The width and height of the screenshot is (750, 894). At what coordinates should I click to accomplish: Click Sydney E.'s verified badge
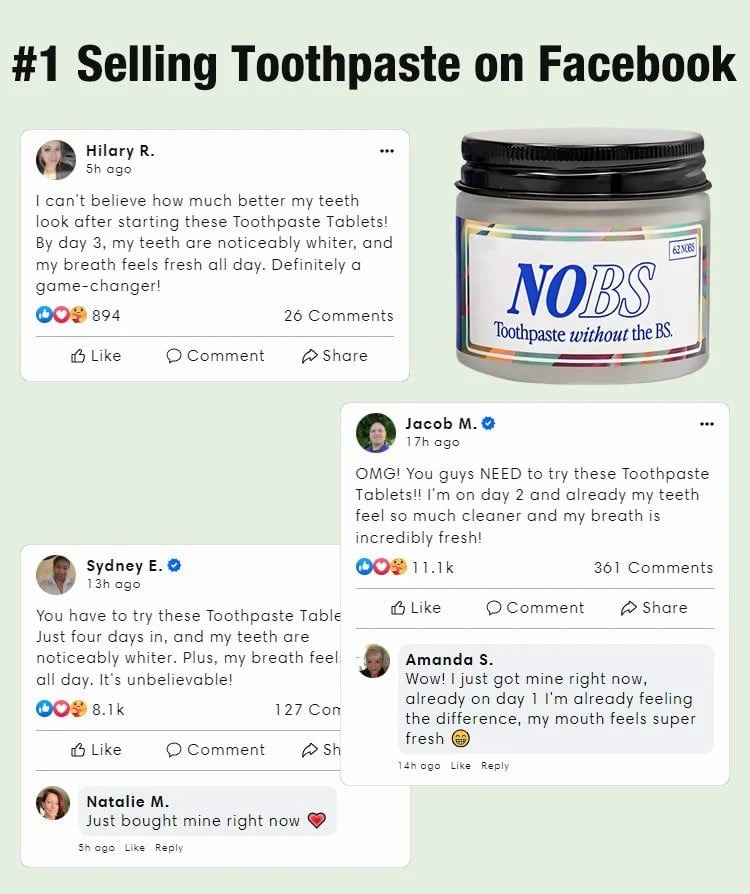(x=175, y=565)
